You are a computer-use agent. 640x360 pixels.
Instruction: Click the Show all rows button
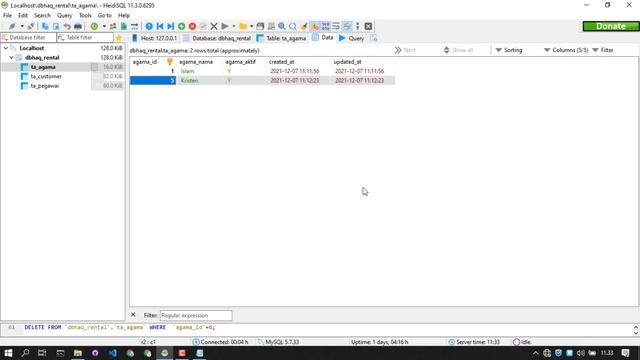[458, 50]
